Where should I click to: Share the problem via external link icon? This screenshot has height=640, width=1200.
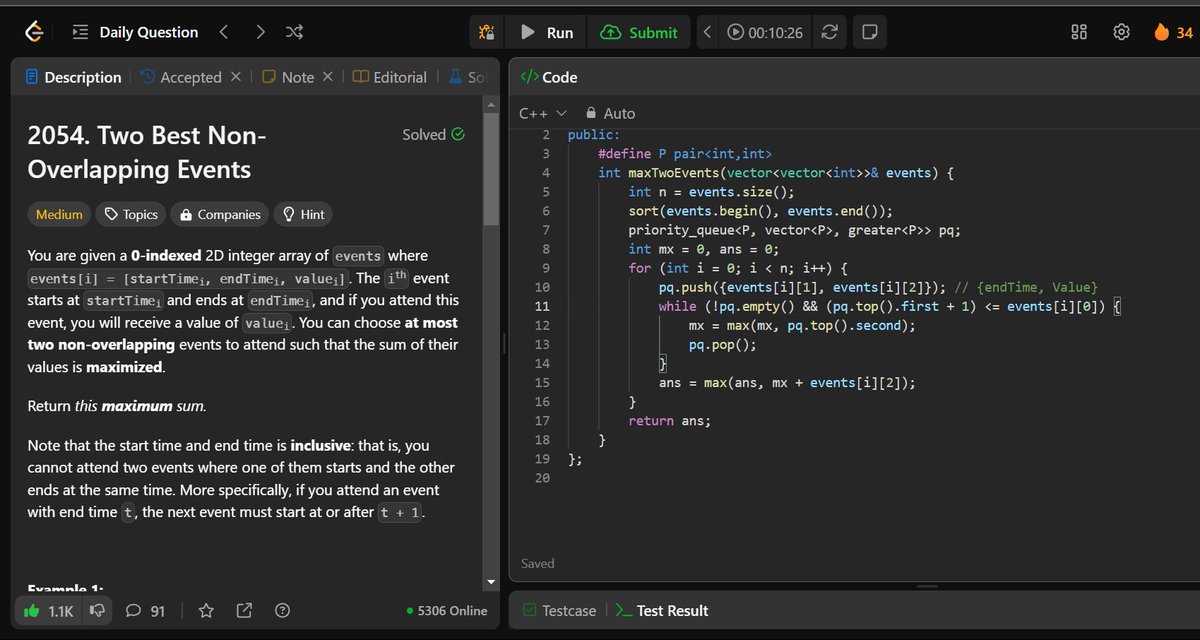[x=244, y=611]
